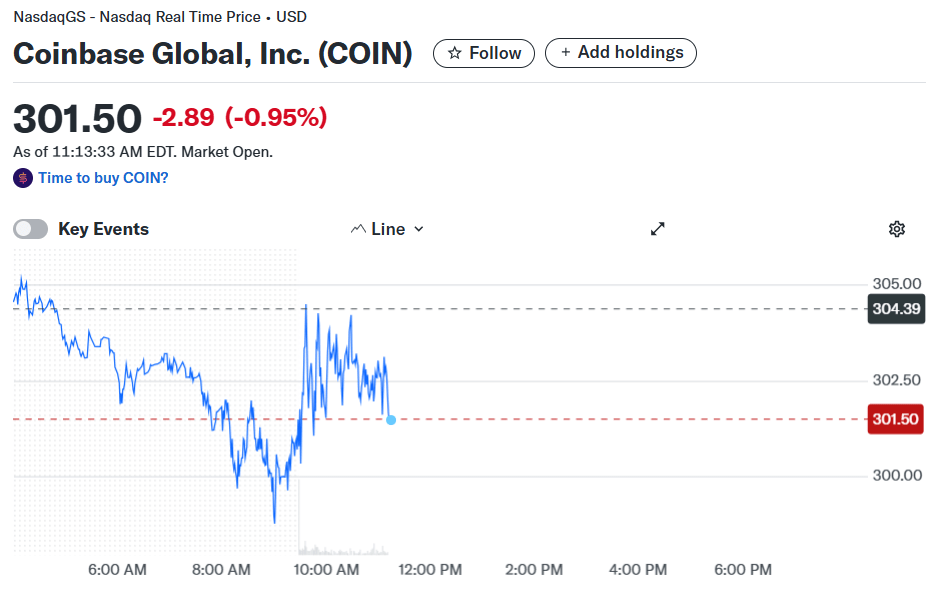Follow Coinbase Global stock
This screenshot has height=589, width=938.
tap(484, 53)
